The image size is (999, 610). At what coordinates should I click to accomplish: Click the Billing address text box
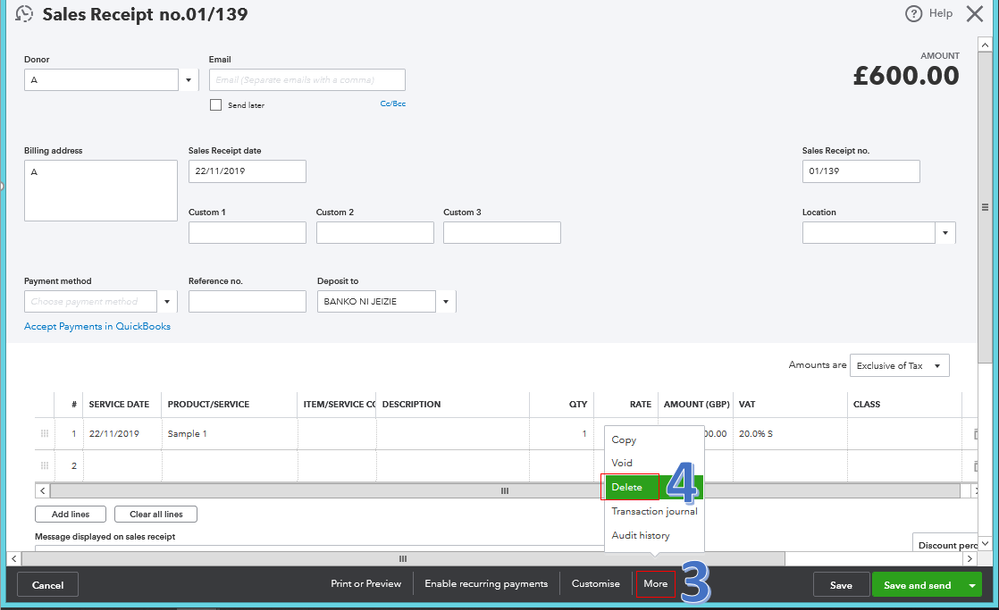click(101, 191)
